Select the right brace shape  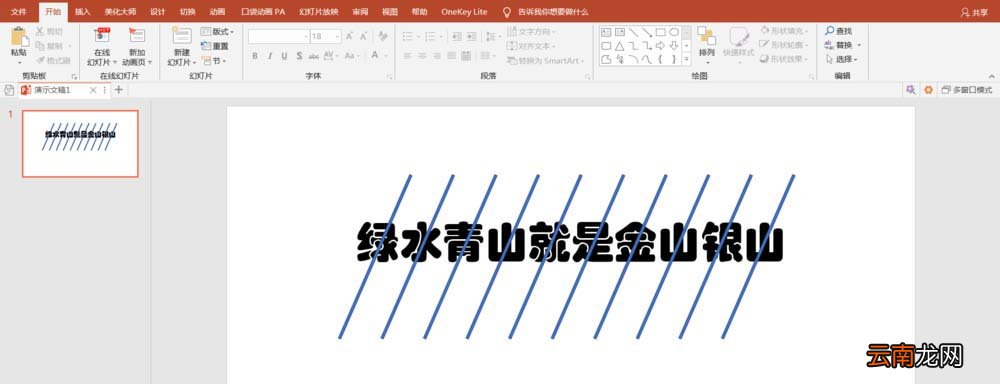[x=673, y=59]
